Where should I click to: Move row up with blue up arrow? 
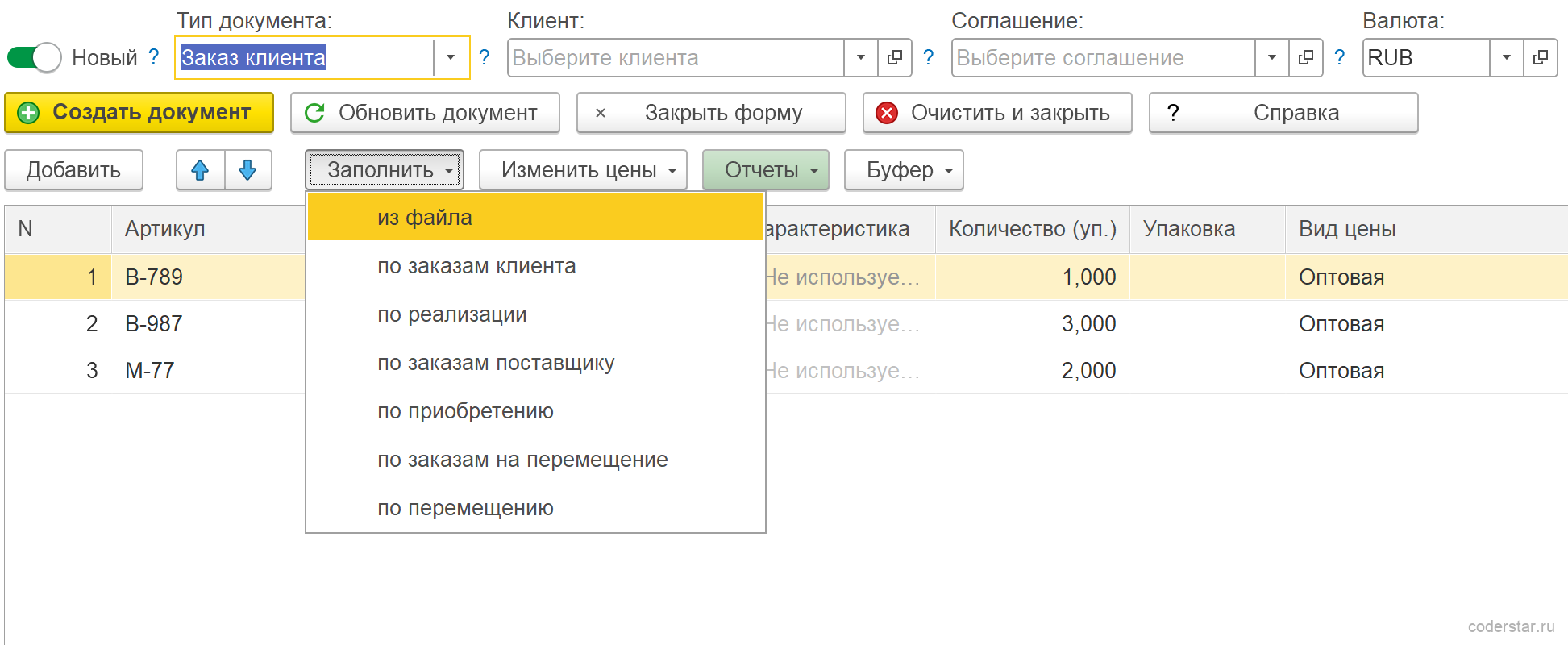click(200, 170)
